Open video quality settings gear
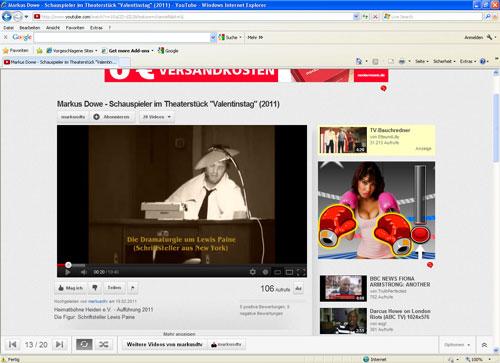 tap(253, 272)
